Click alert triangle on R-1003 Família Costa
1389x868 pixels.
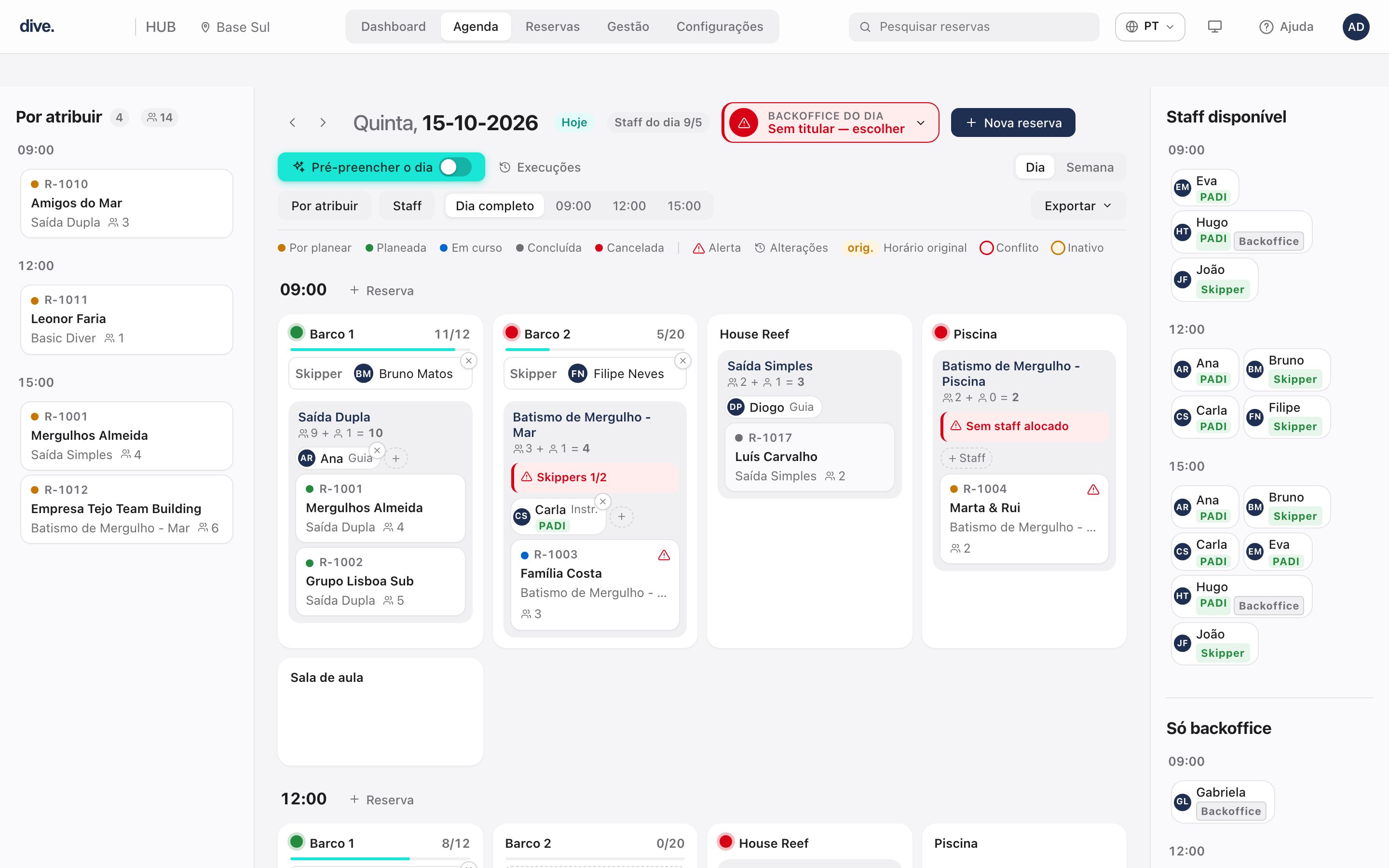click(664, 555)
